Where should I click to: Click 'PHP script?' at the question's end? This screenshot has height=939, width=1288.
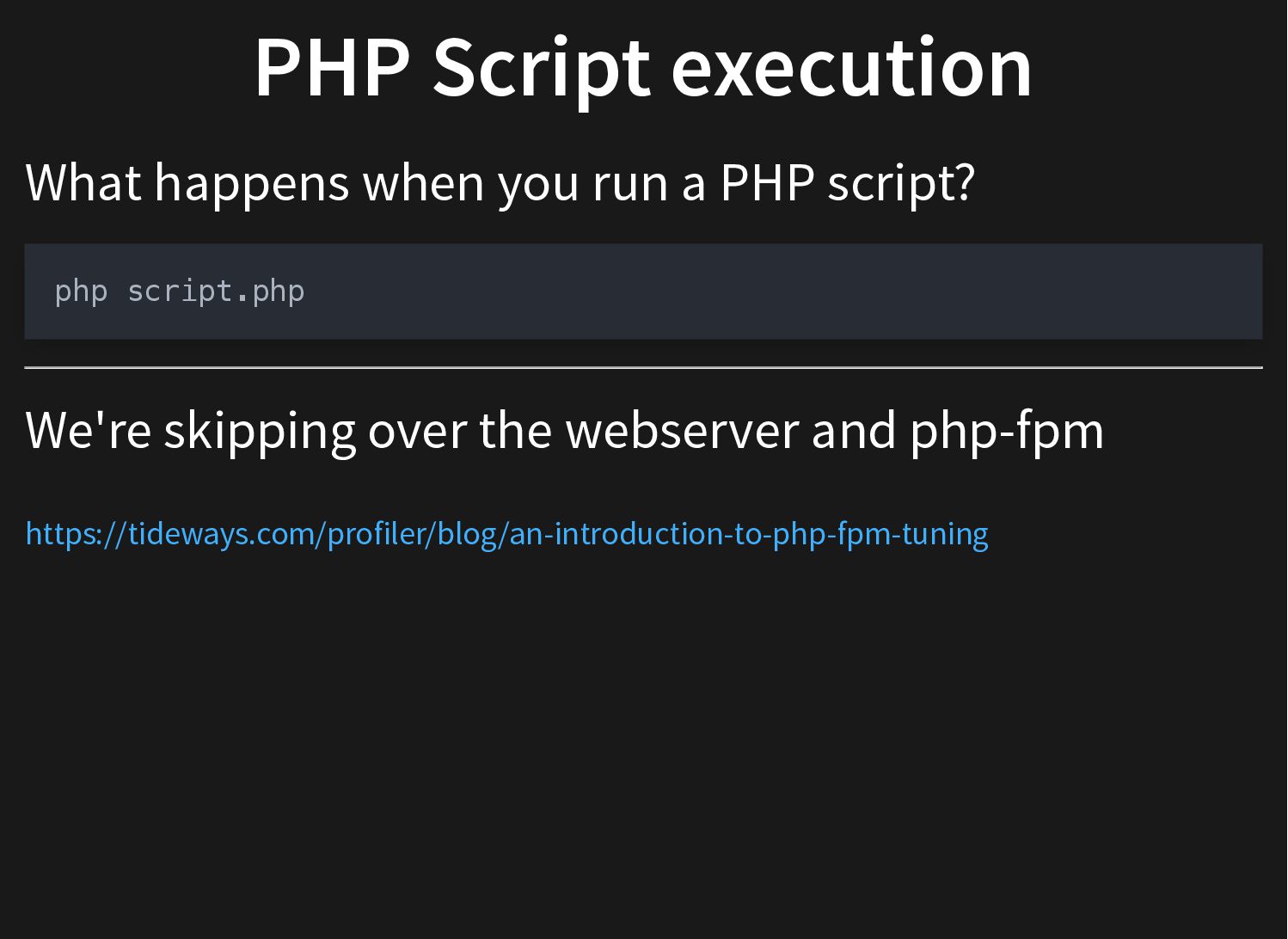click(847, 182)
